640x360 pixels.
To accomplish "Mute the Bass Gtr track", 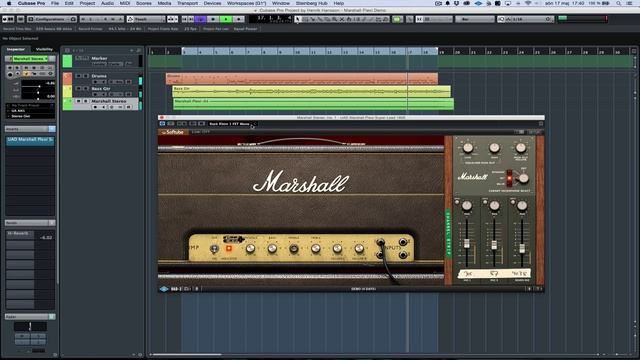I will pos(78,89).
